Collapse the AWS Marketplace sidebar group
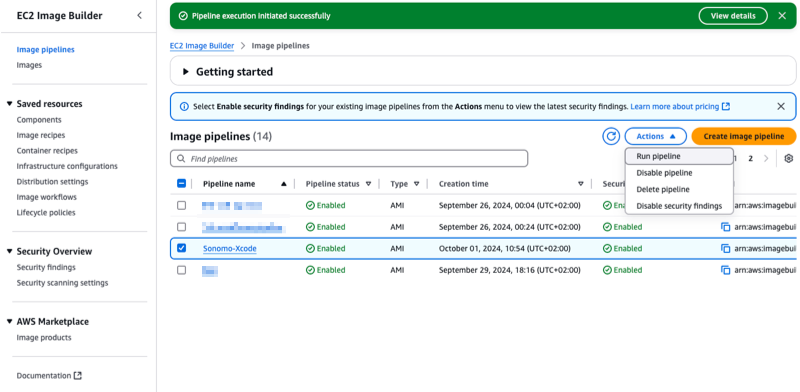The width and height of the screenshot is (800, 392). (x=9, y=322)
